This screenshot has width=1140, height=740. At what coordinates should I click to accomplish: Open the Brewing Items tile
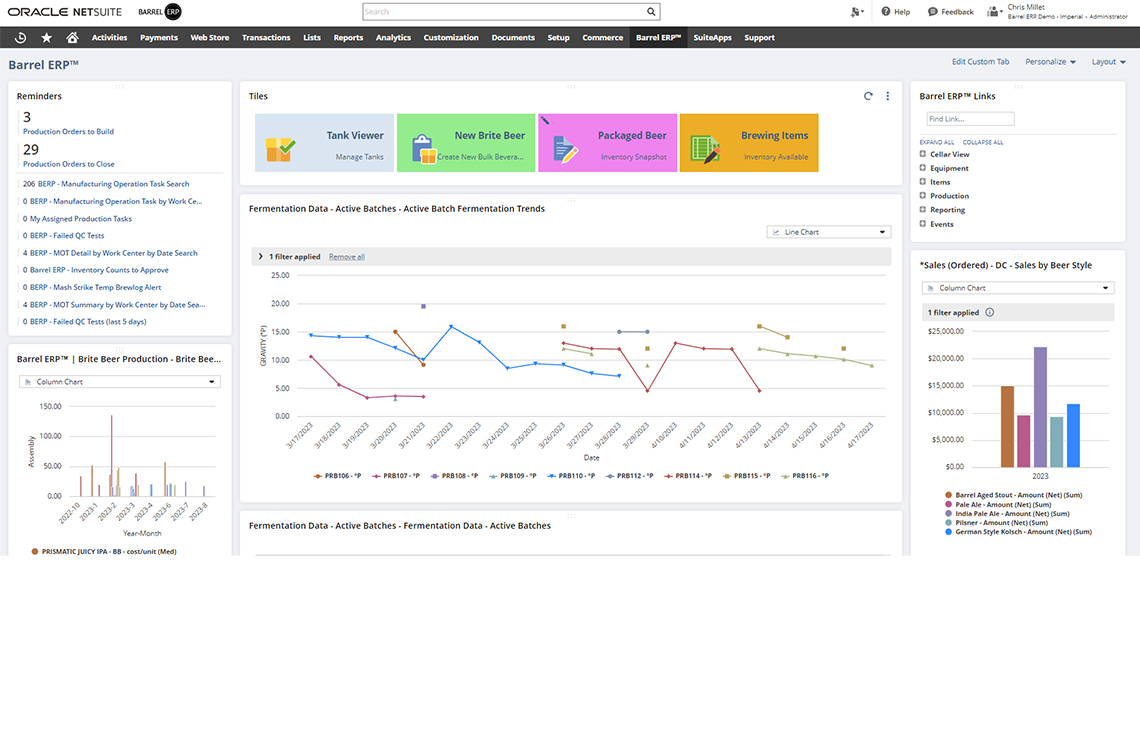pyautogui.click(x=749, y=143)
